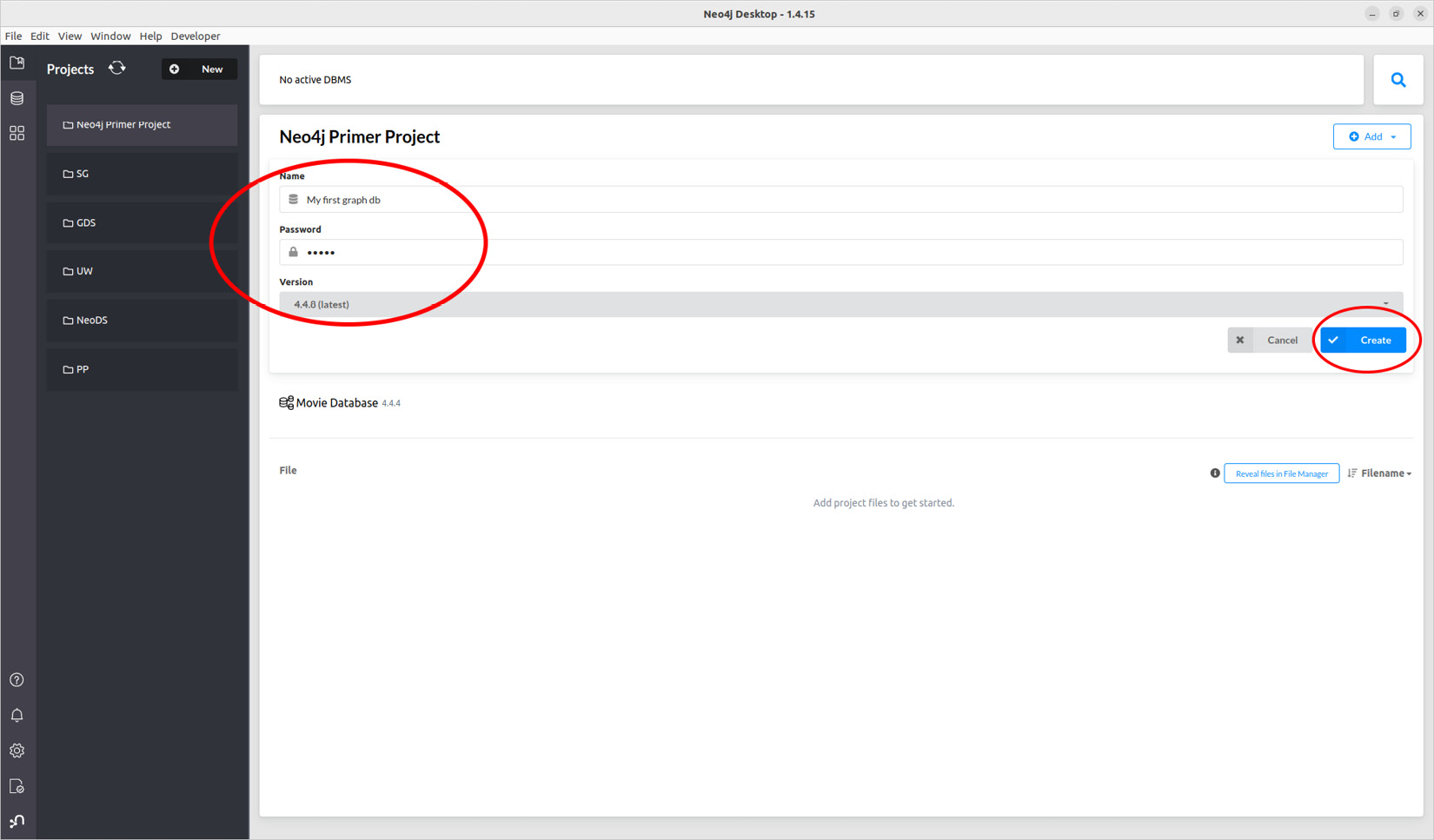Screen dimensions: 1434x840
Task: Minimize the Neo4j Desktop window
Action: tap(1371, 14)
